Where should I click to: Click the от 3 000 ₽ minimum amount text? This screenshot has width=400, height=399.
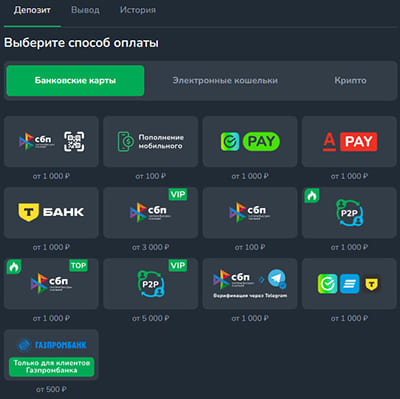tap(151, 247)
